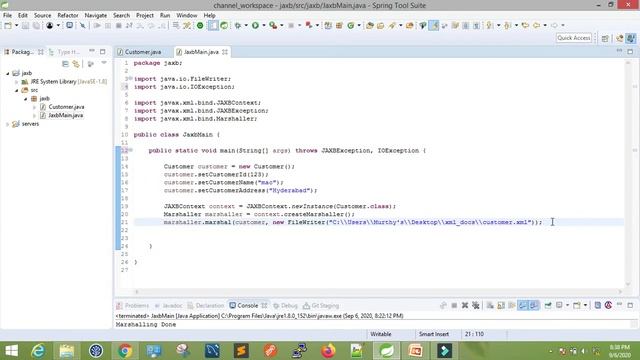Screen dimensions: 640x360
Task: Click Collapse All in Package Explorer
Action: coord(65,64)
